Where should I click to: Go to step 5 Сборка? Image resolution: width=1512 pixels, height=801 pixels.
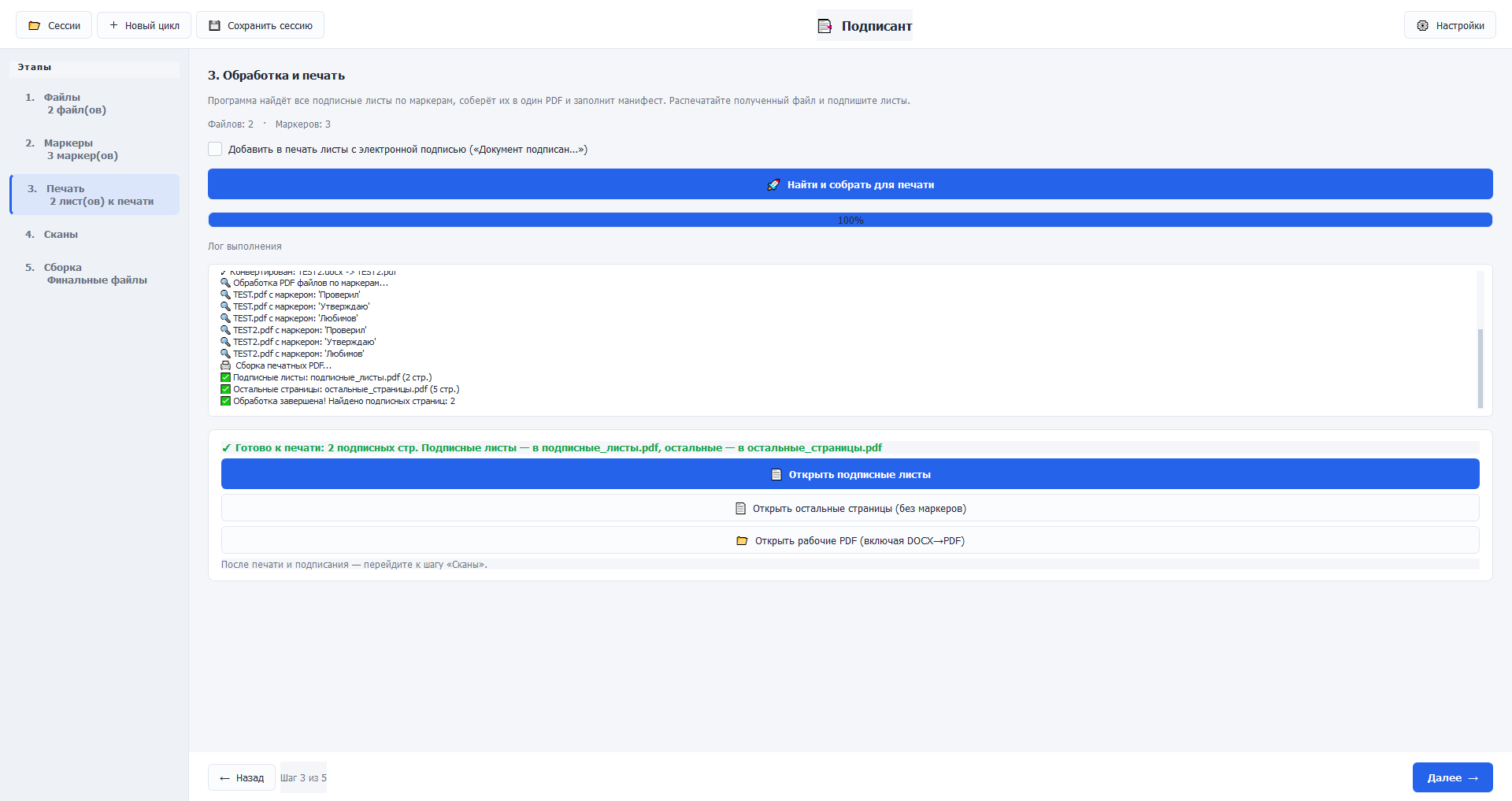(x=94, y=273)
